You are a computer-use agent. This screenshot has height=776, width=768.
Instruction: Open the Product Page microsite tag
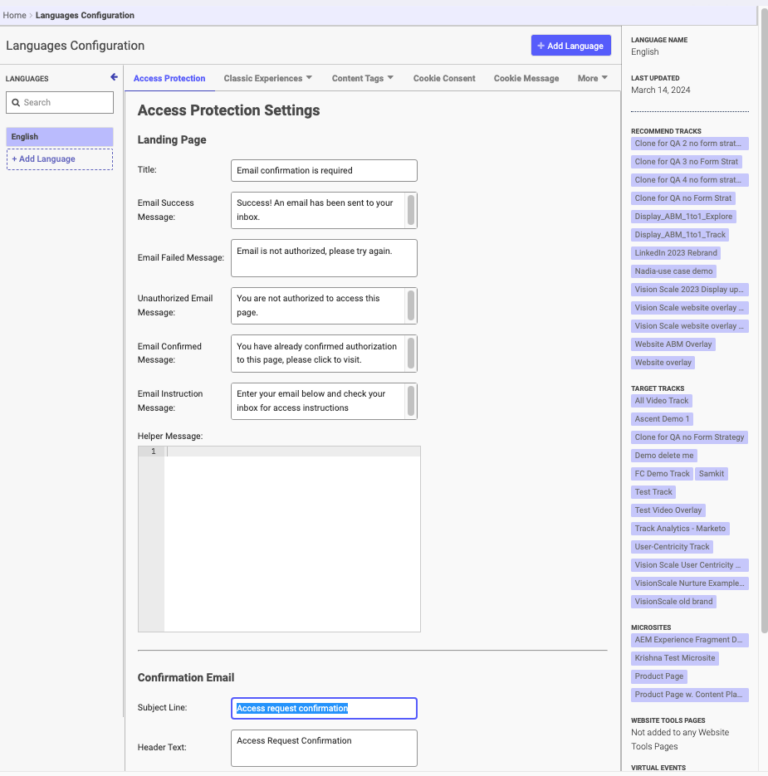659,677
